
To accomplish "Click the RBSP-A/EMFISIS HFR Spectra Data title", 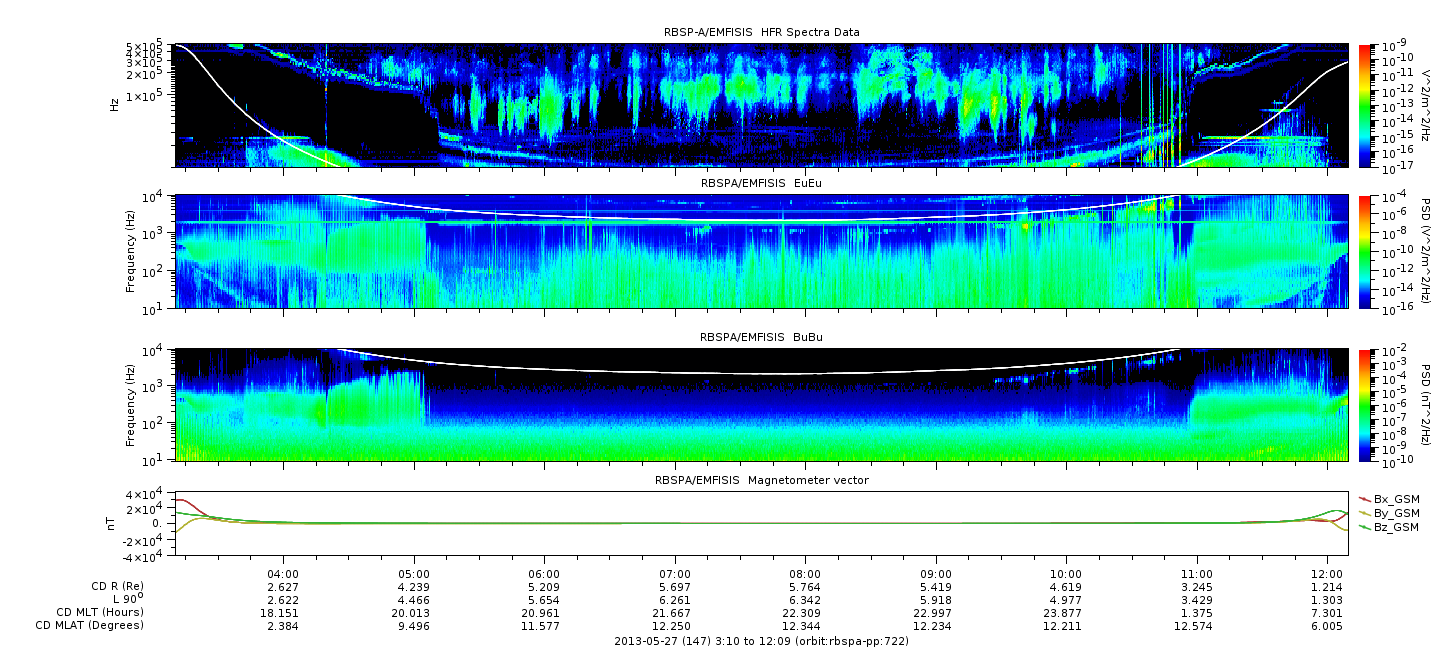I will tap(761, 33).
